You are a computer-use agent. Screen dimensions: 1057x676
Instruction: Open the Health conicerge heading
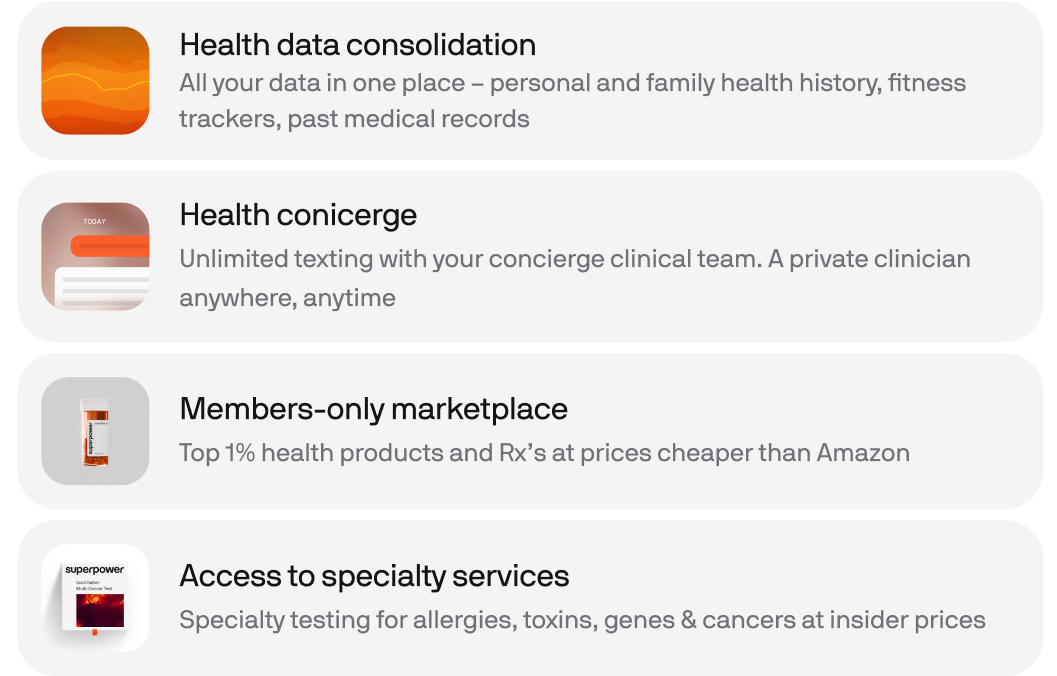(298, 216)
